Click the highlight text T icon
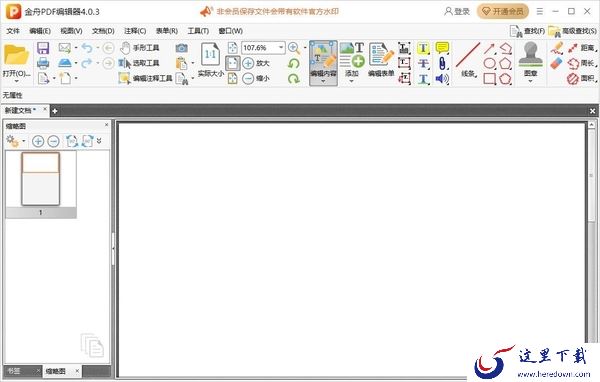This screenshot has width=600, height=382. coord(423,48)
